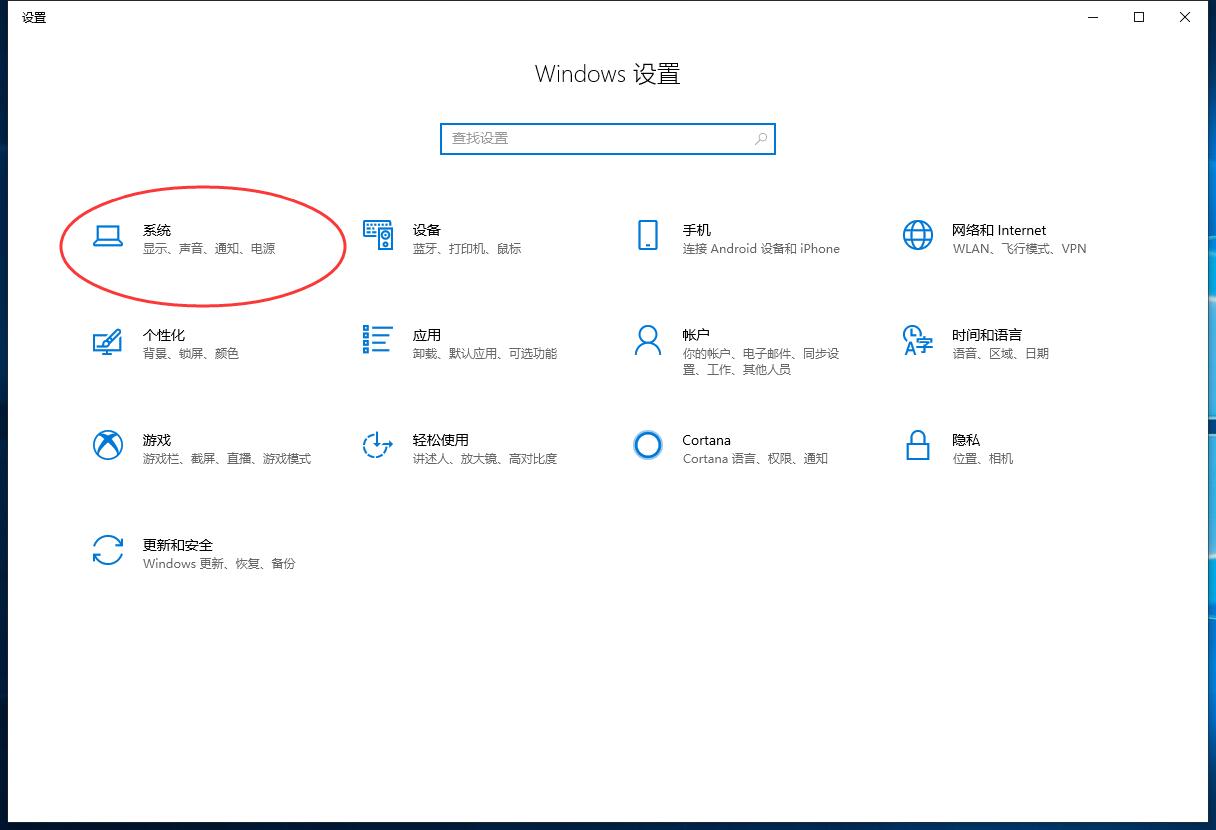
Task: Click the 语音、区域、日期 description
Action: pyautogui.click(x=1001, y=354)
